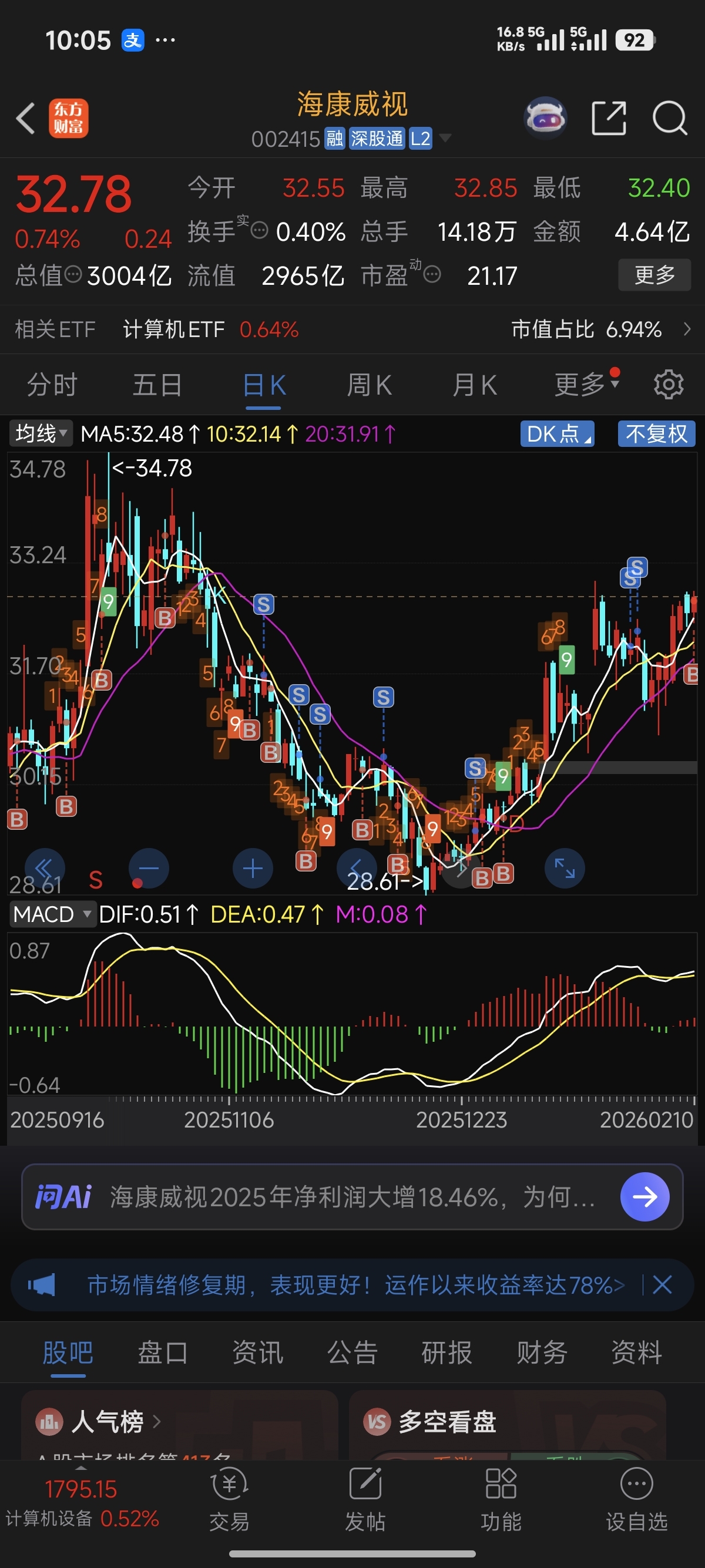Open the 财务 tab
Screen dimensions: 705x1568
(542, 1353)
